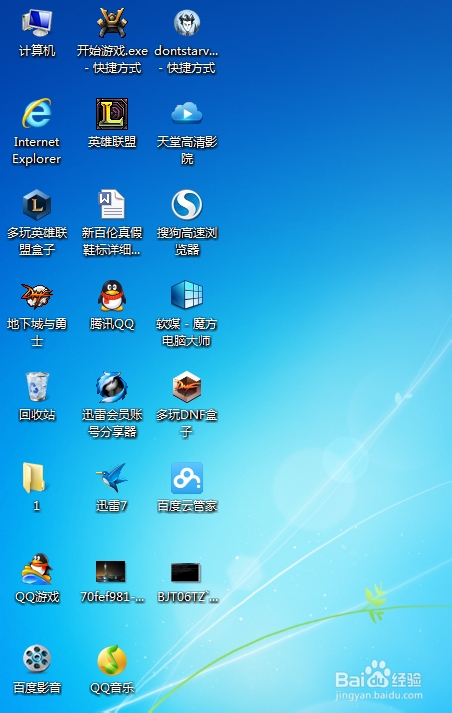Click the 迅雷7 bird icon

pos(112,478)
